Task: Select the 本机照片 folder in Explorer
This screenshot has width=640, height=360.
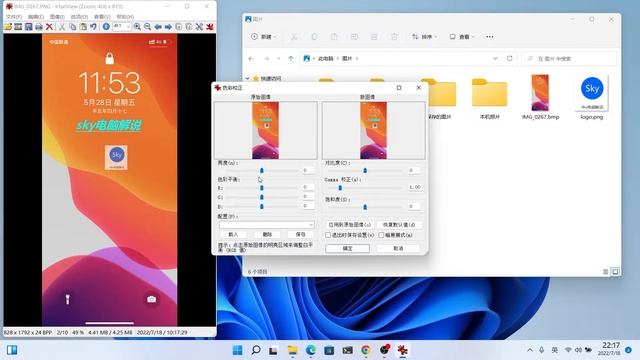Action: [x=489, y=98]
